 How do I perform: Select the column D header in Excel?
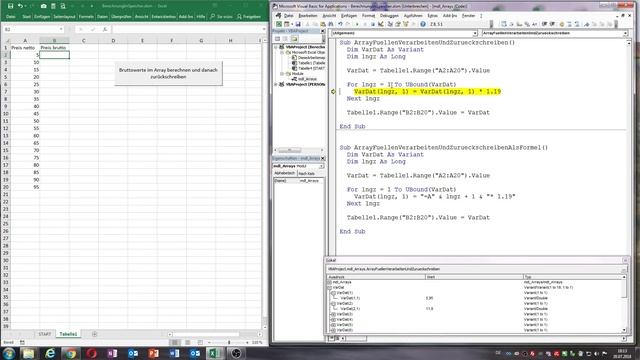113,40
